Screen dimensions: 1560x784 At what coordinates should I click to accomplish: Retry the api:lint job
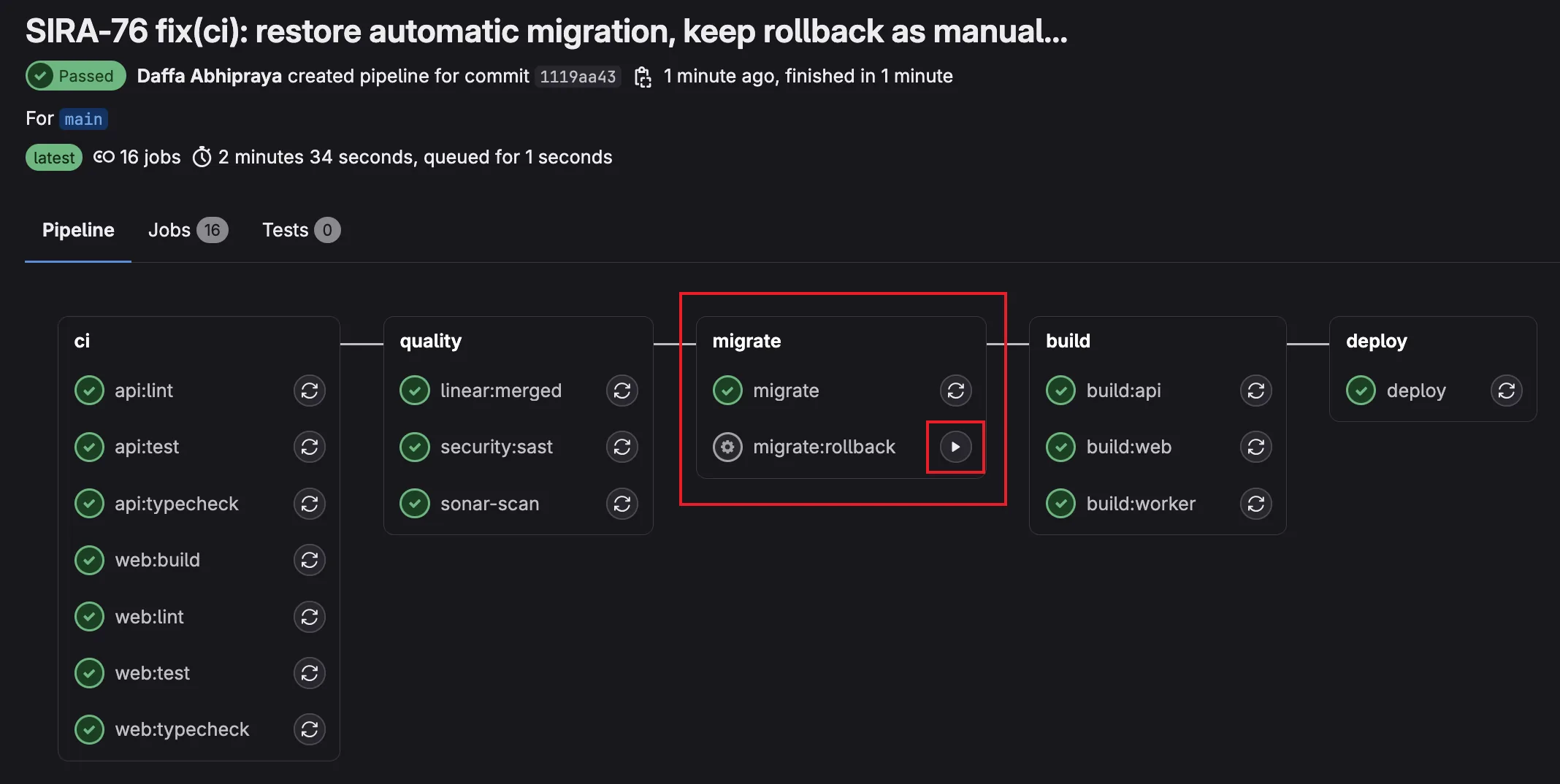point(309,390)
